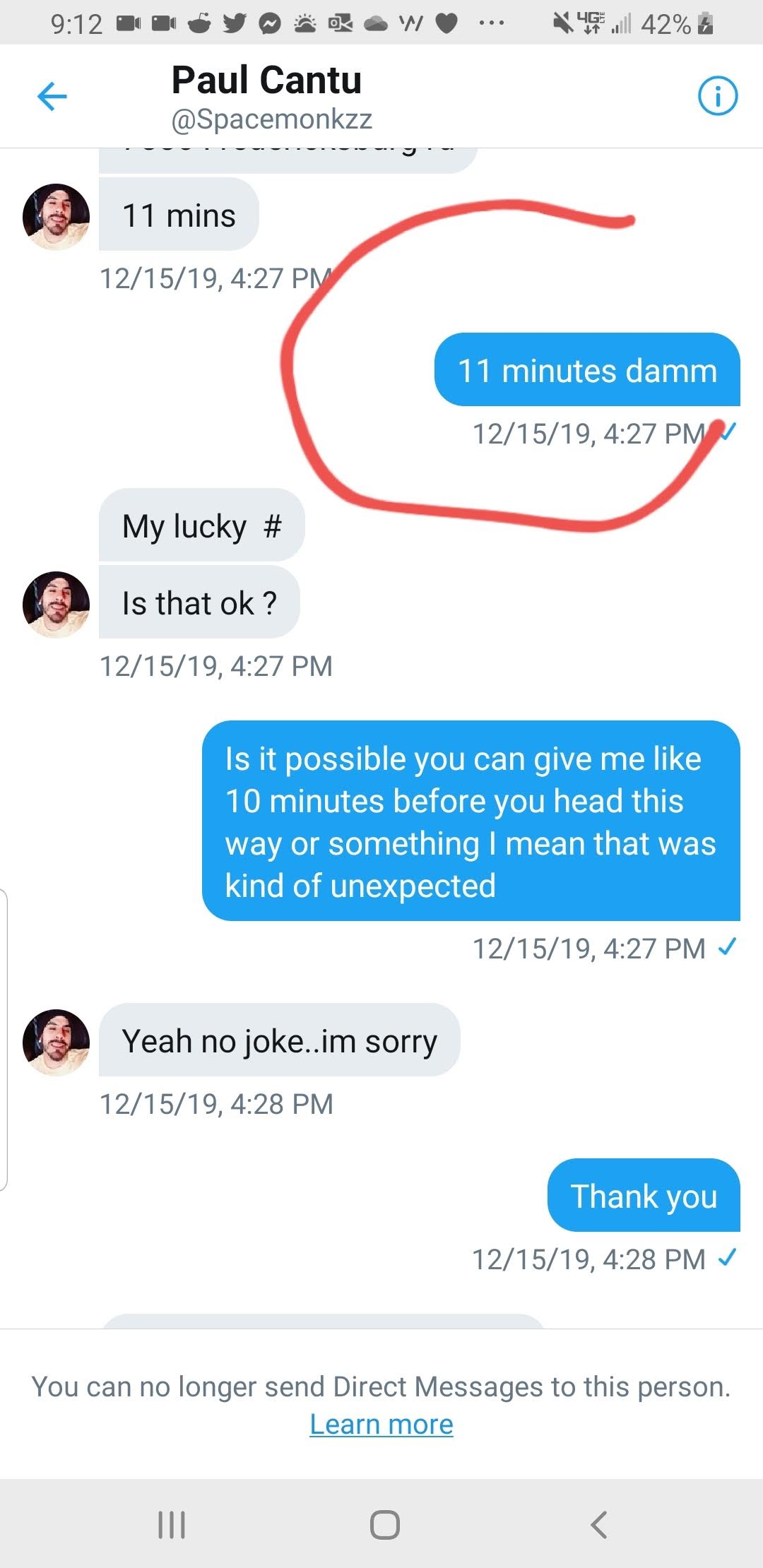Tap the battery icon in status bar
The image size is (763, 1568).
click(x=705, y=24)
